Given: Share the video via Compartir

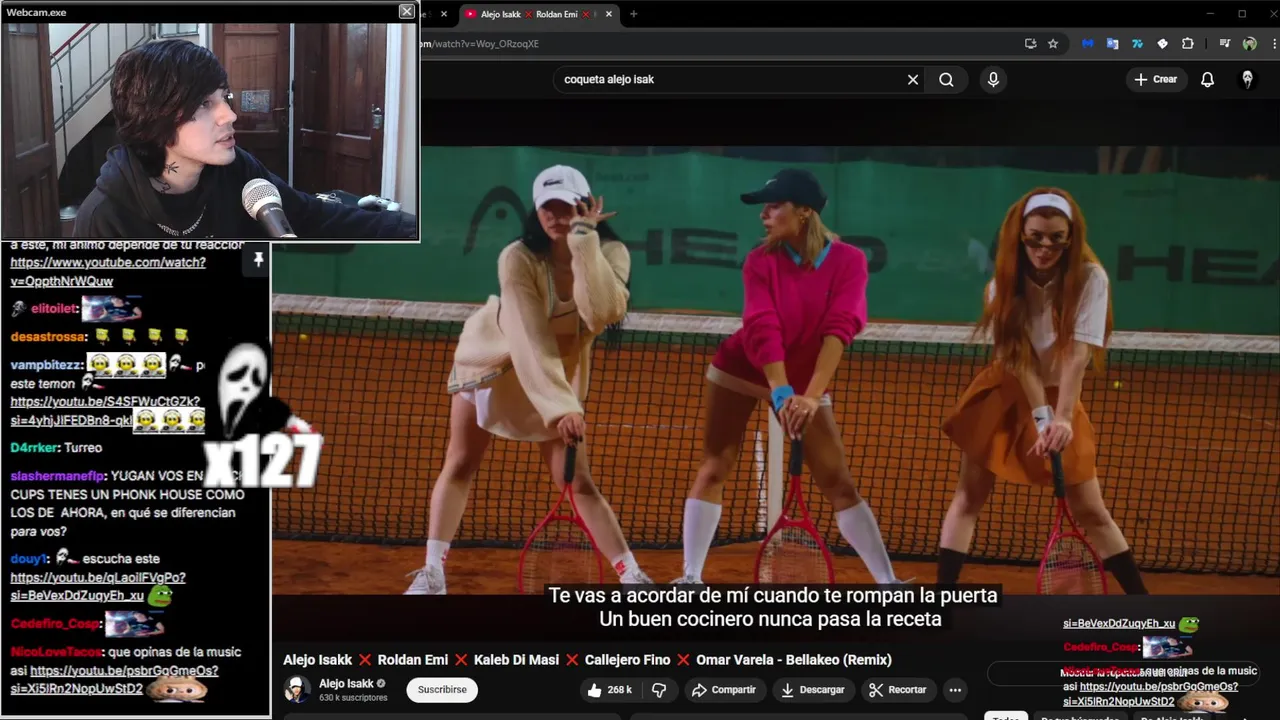Looking at the screenshot, I should [724, 690].
